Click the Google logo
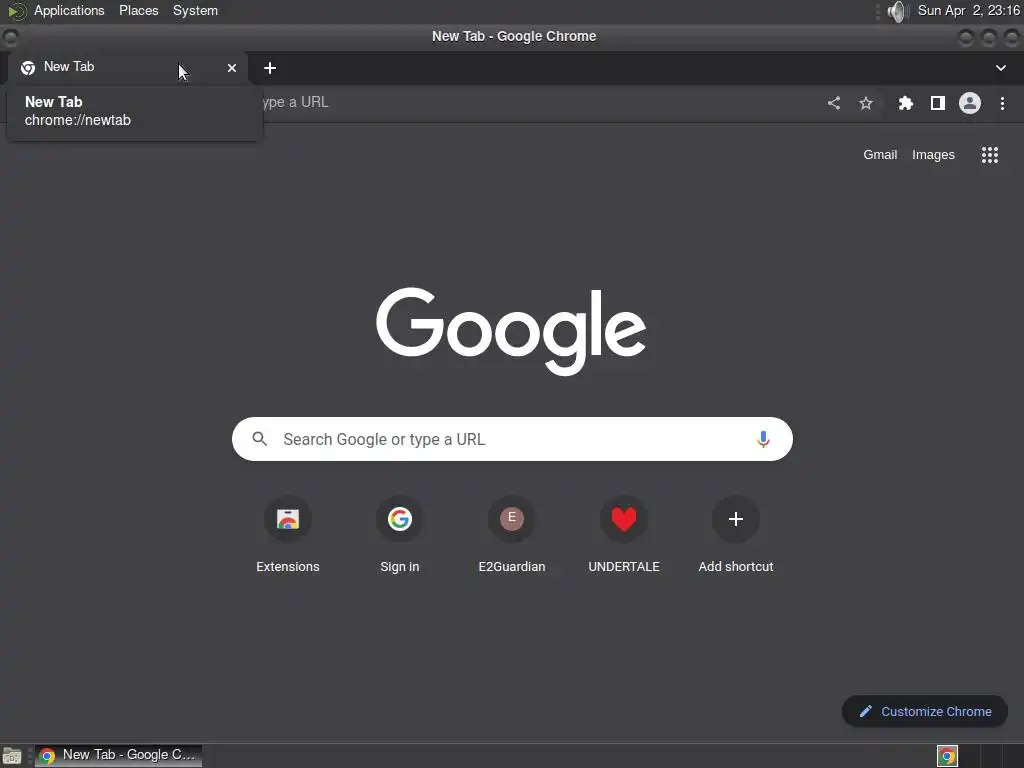The image size is (1024, 768). (511, 330)
